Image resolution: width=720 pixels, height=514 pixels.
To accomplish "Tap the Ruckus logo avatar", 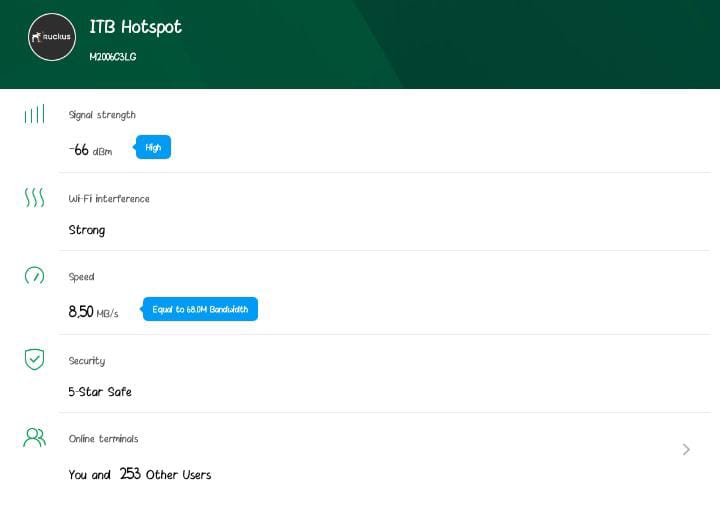I will click(52, 37).
